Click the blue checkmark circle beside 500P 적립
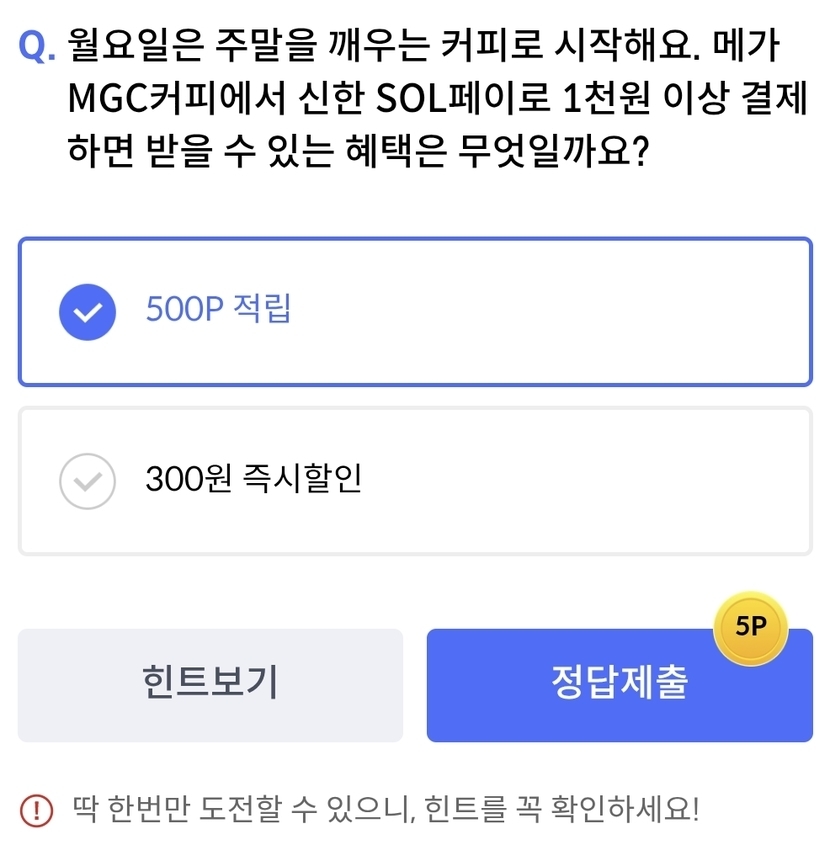The width and height of the screenshot is (830, 845). coord(88,311)
